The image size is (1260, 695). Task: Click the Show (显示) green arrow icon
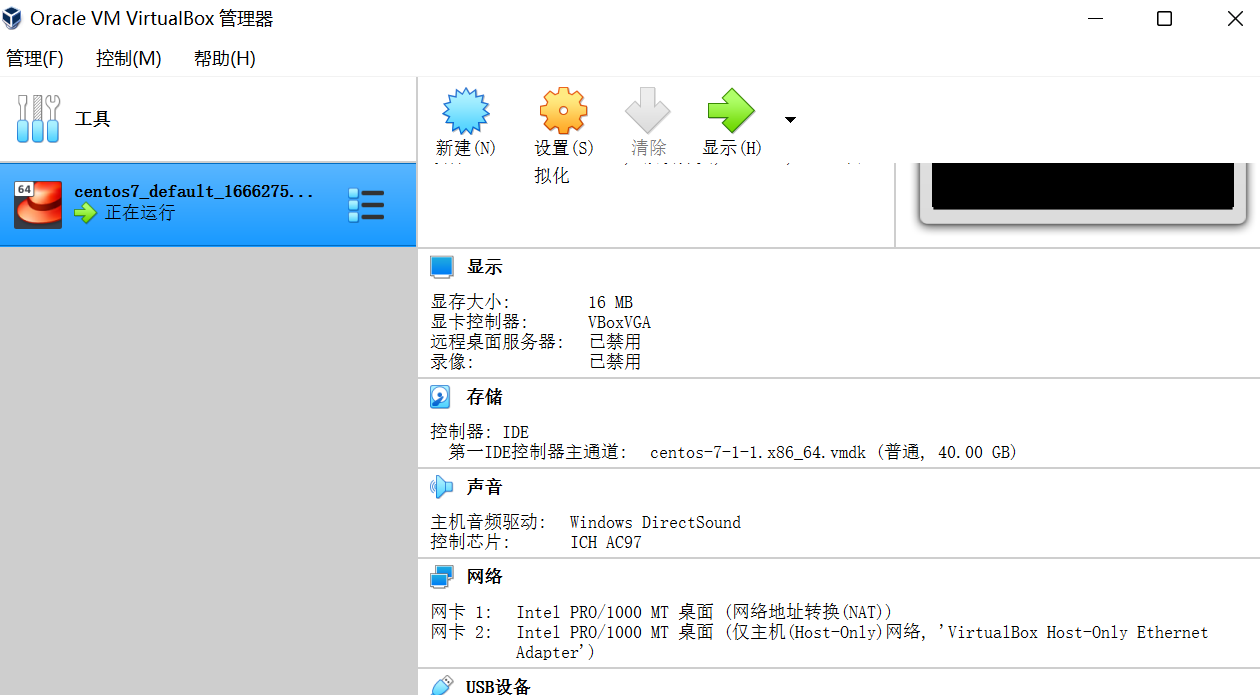pos(731,110)
